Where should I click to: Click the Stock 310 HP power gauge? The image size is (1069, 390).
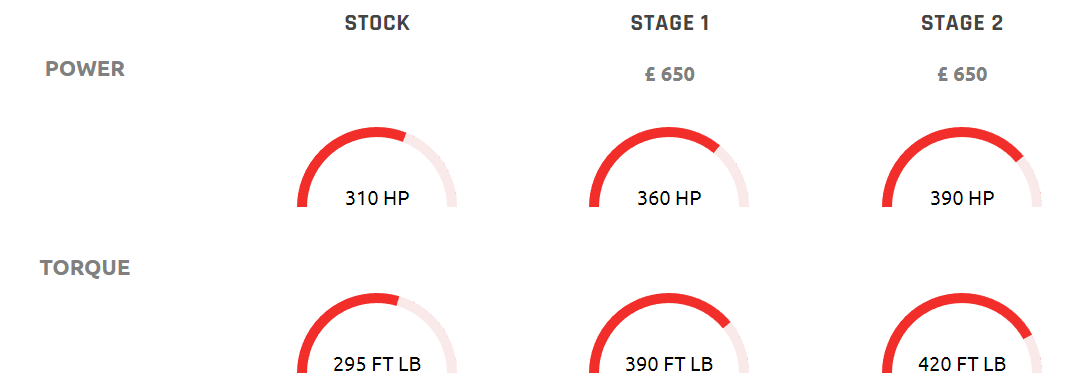[377, 167]
